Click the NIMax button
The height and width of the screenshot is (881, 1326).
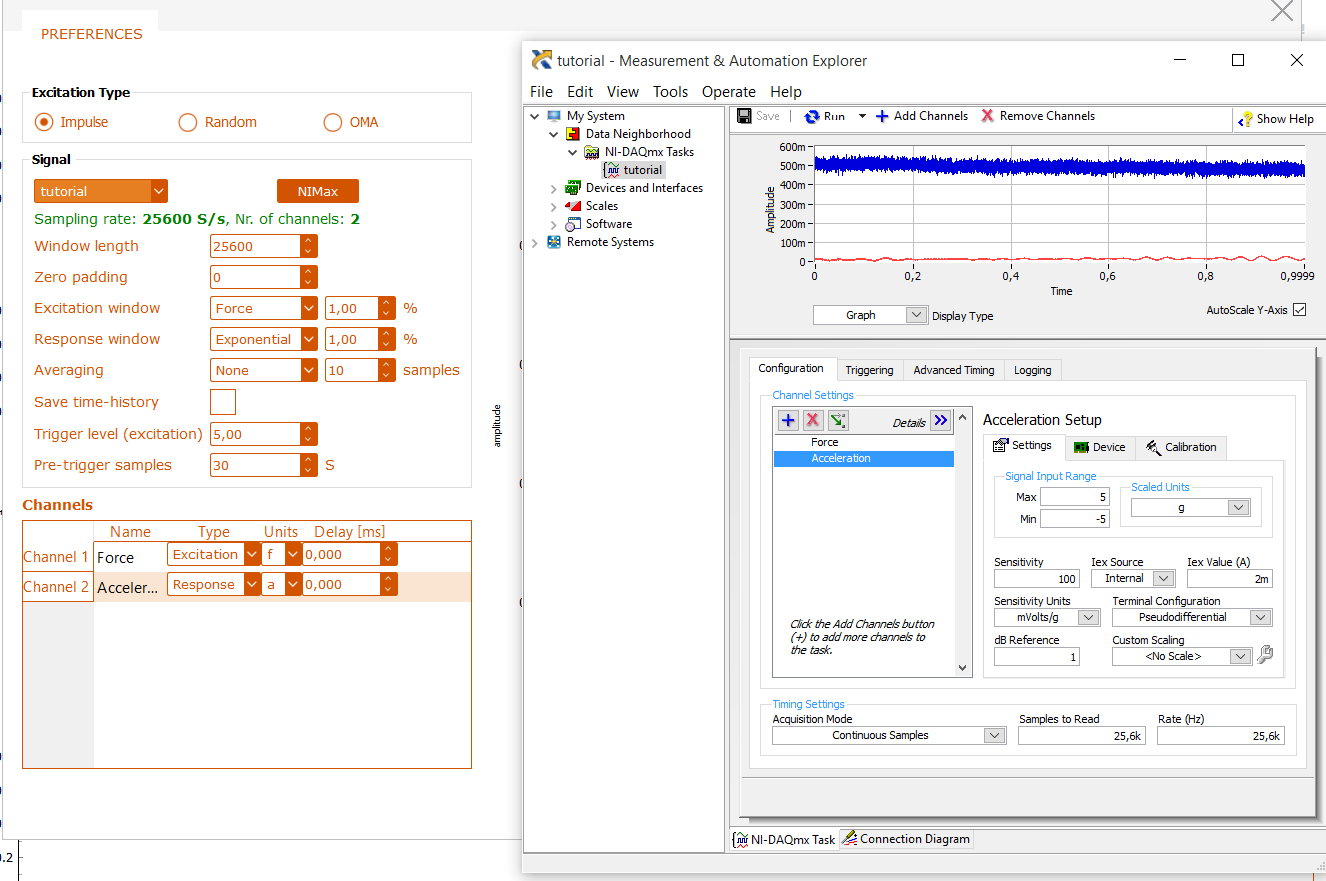click(x=317, y=191)
